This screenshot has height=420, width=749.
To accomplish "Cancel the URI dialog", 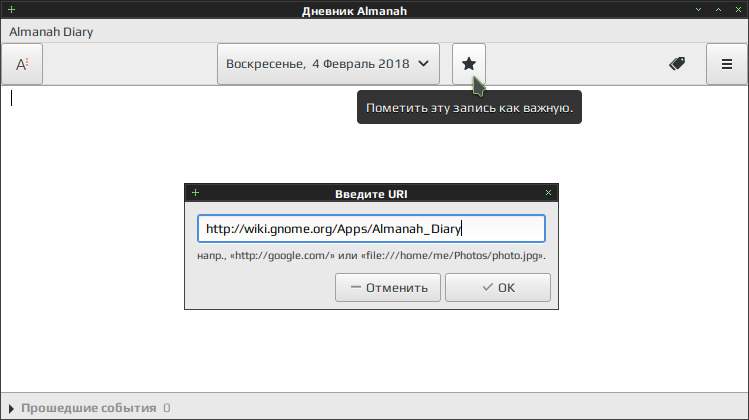I will coord(388,288).
